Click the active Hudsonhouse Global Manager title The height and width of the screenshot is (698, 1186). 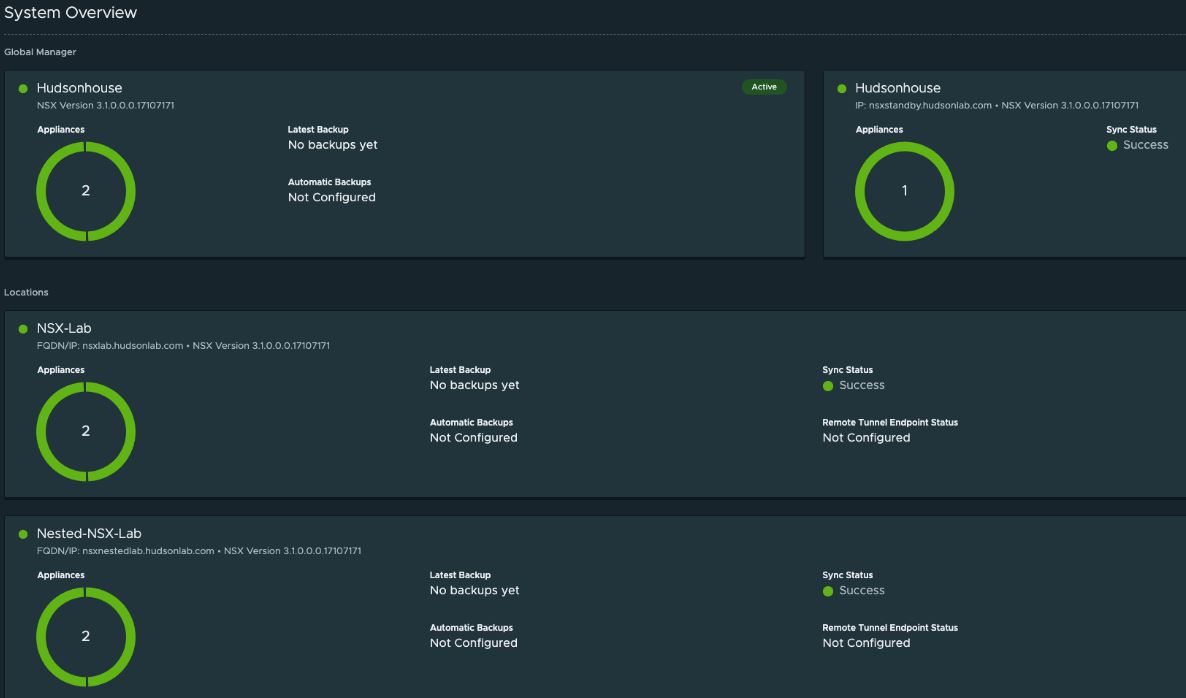coord(79,88)
